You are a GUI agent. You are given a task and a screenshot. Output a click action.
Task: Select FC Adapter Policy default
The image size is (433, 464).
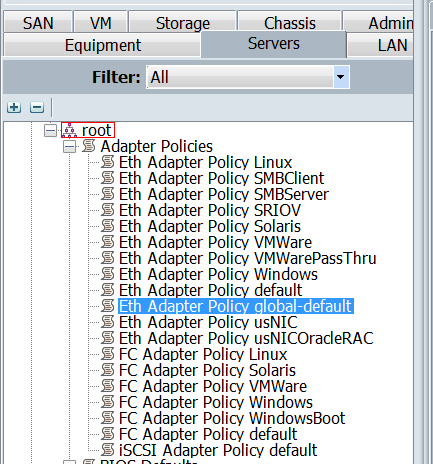208,434
